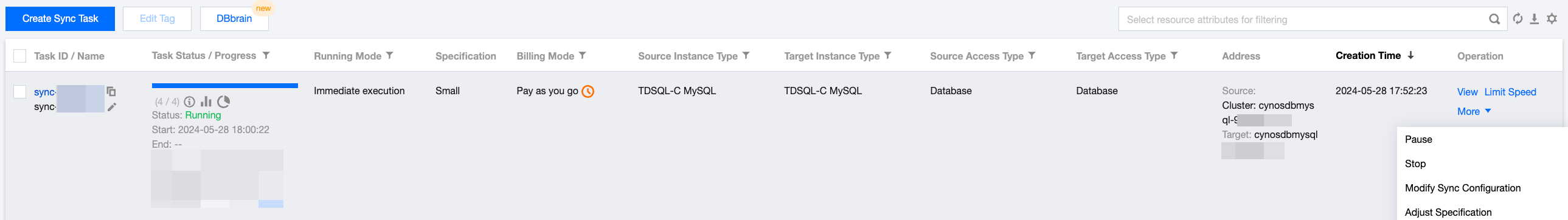
Task: Tick the sync task row checkbox
Action: click(20, 92)
